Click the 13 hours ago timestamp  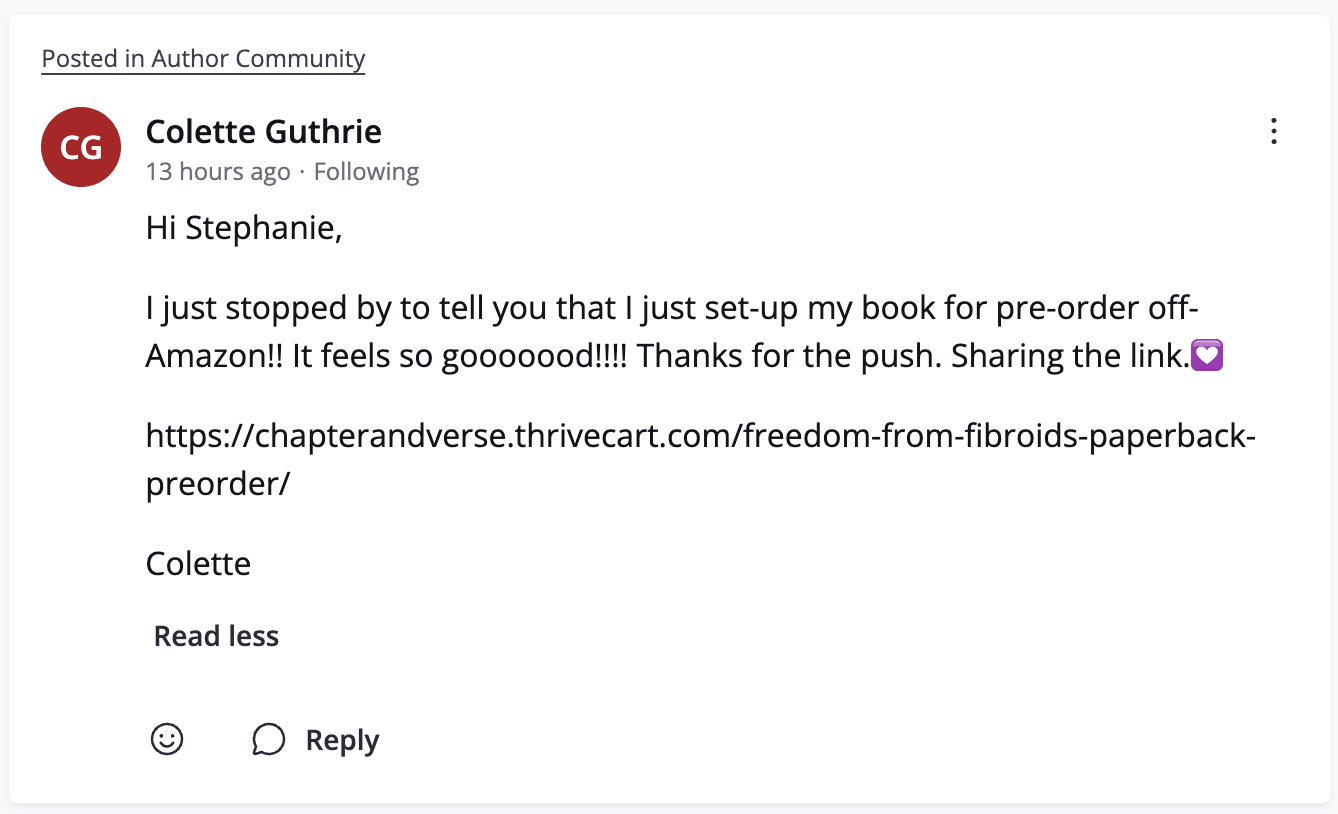[x=218, y=172]
